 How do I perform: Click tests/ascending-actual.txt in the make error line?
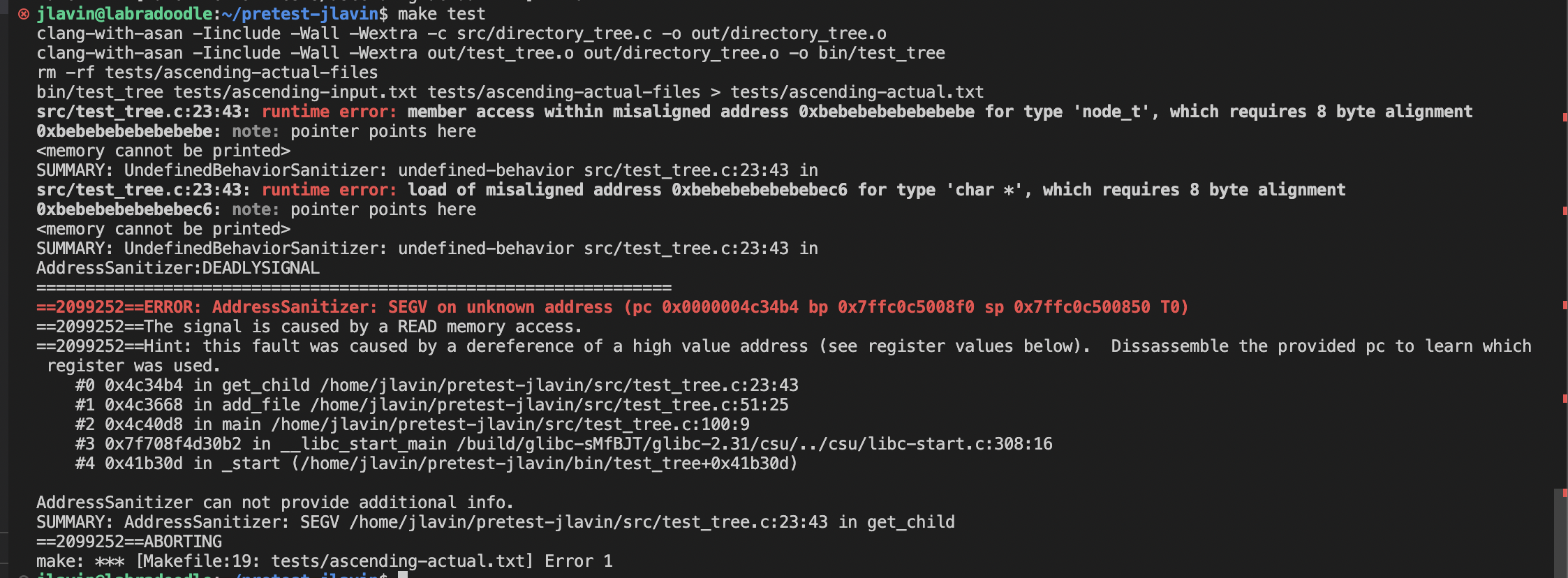[x=398, y=561]
